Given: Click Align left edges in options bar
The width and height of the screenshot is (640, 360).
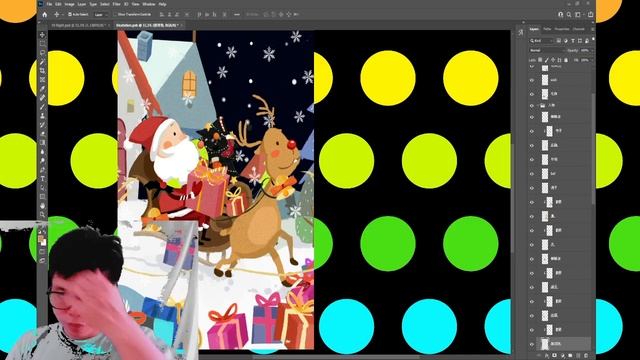Looking at the screenshot, I should pos(162,14).
